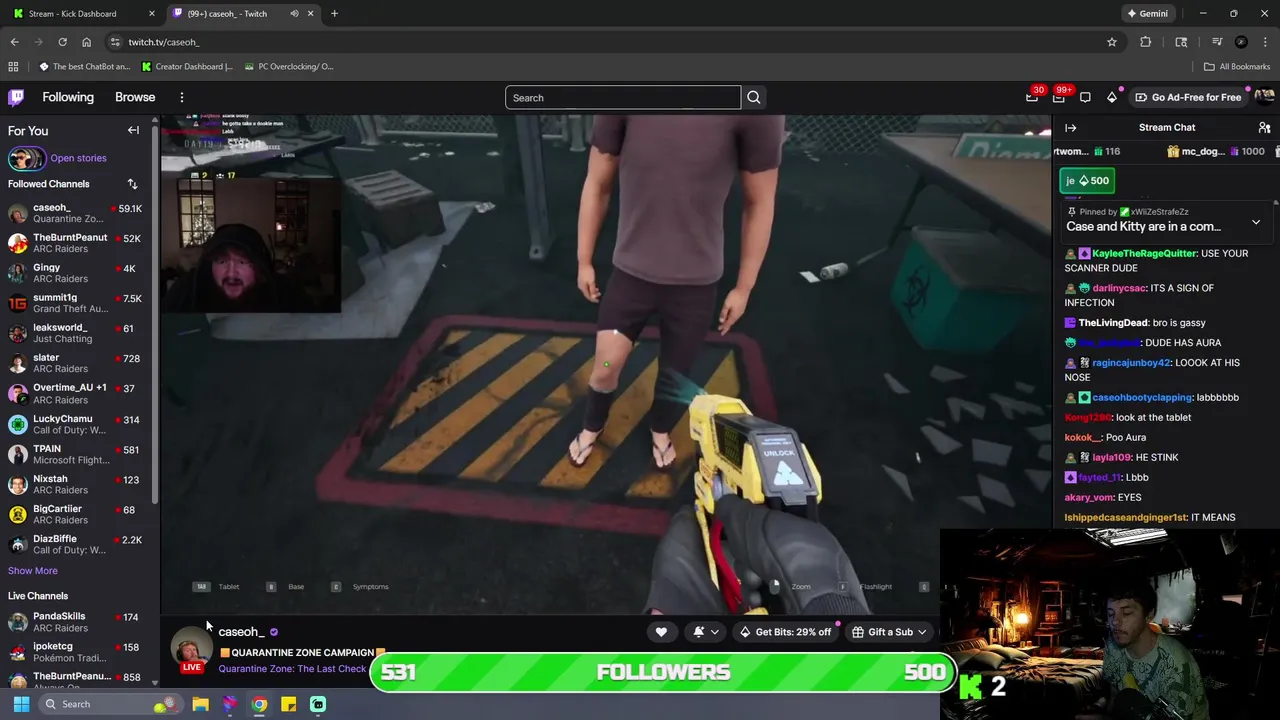Click the Twitch search input field
This screenshot has width=1280, height=720.
(623, 97)
